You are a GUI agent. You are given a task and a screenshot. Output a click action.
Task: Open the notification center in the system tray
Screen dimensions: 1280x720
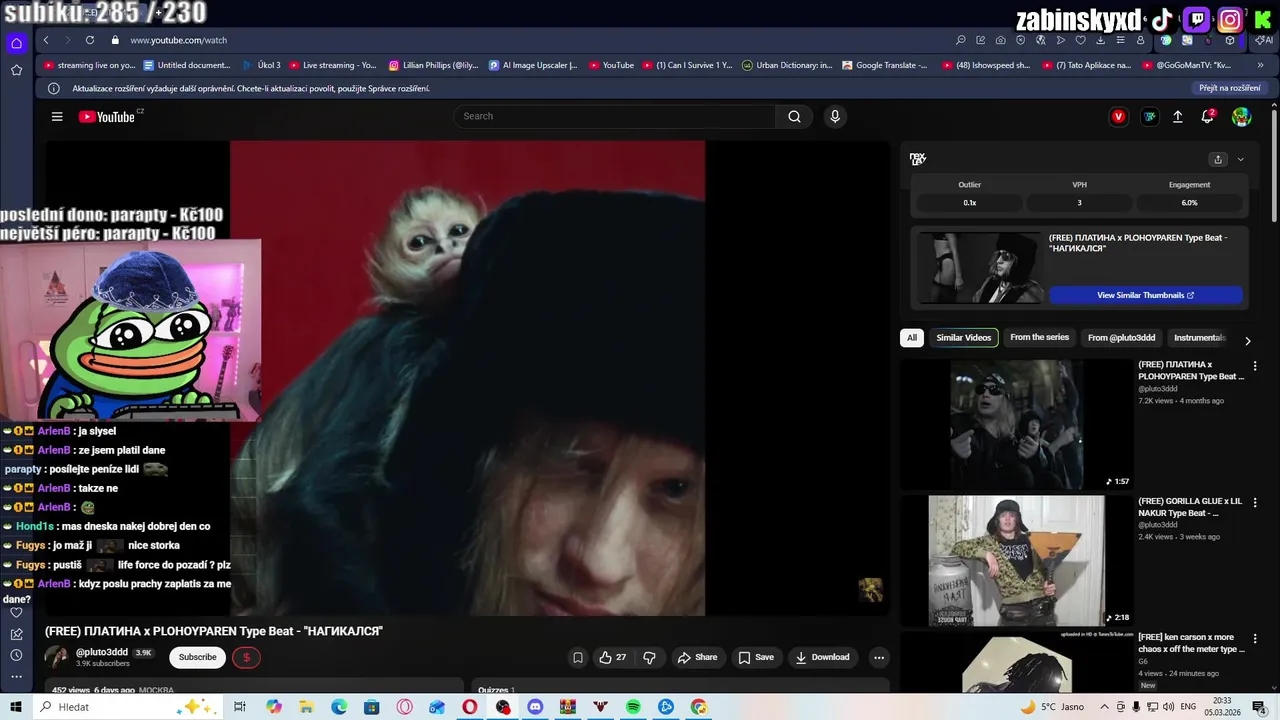pyautogui.click(x=1260, y=707)
